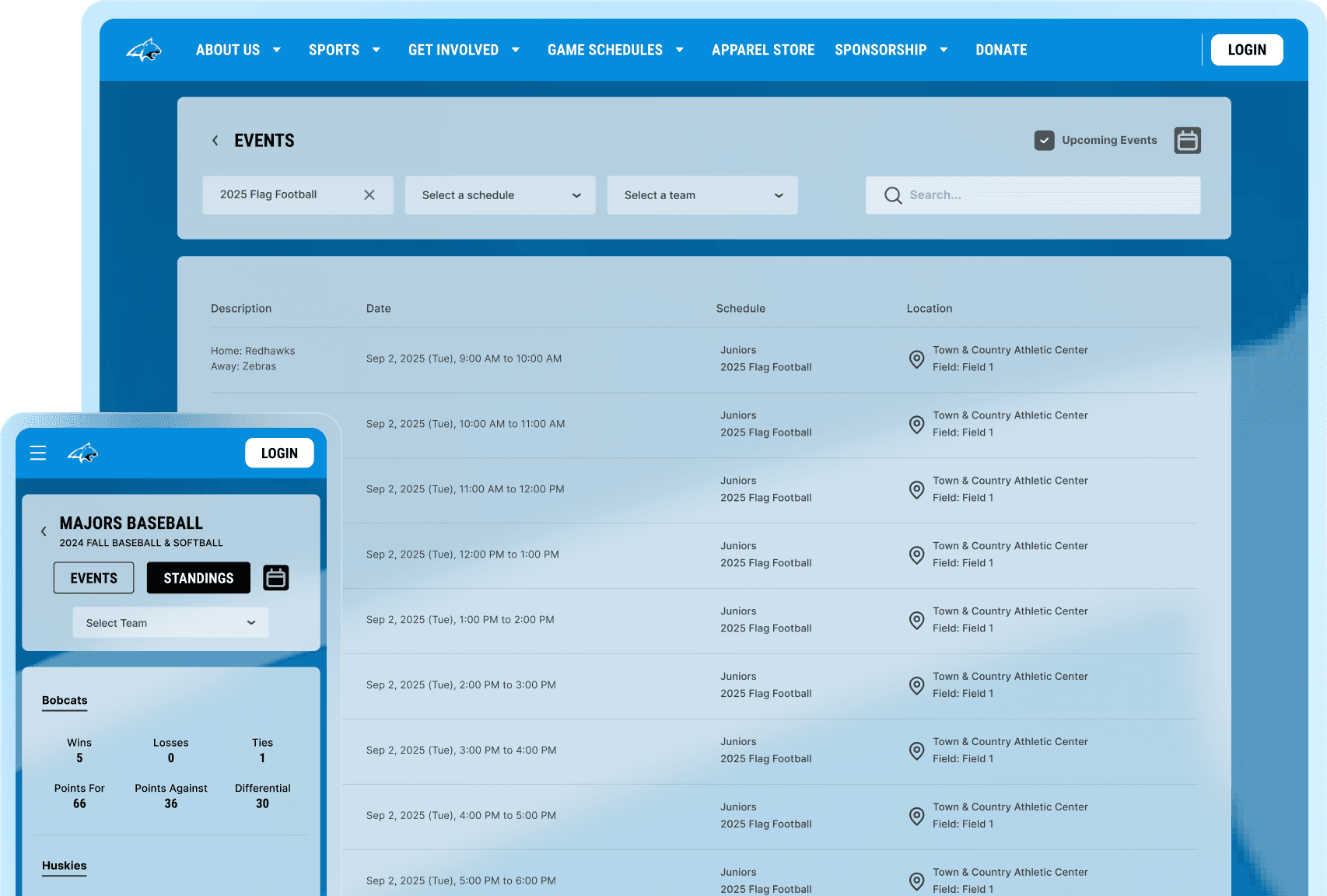Open the Apparel Store page
This screenshot has width=1327, height=896.
click(x=763, y=50)
